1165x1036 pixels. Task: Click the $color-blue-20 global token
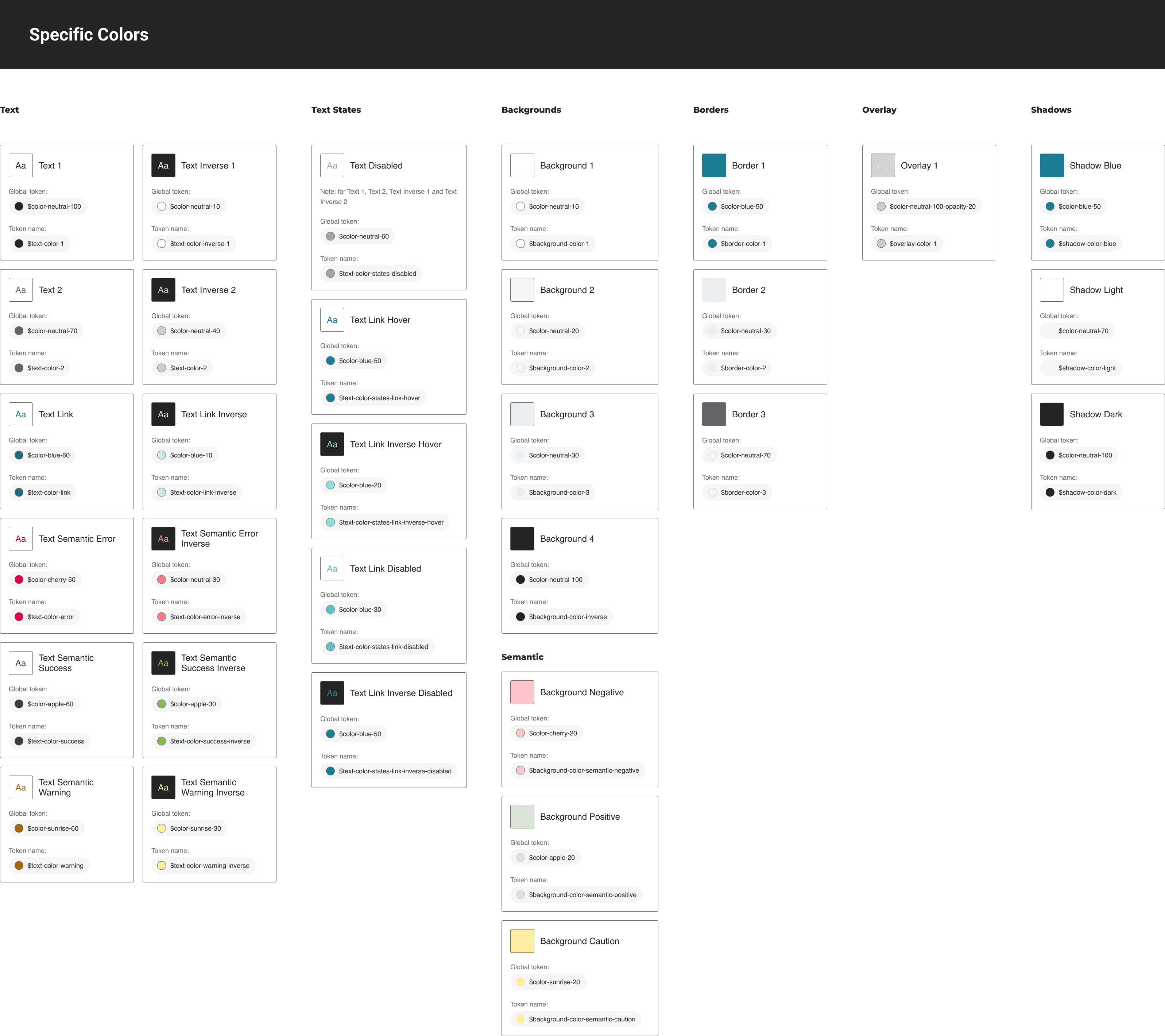[x=354, y=485]
